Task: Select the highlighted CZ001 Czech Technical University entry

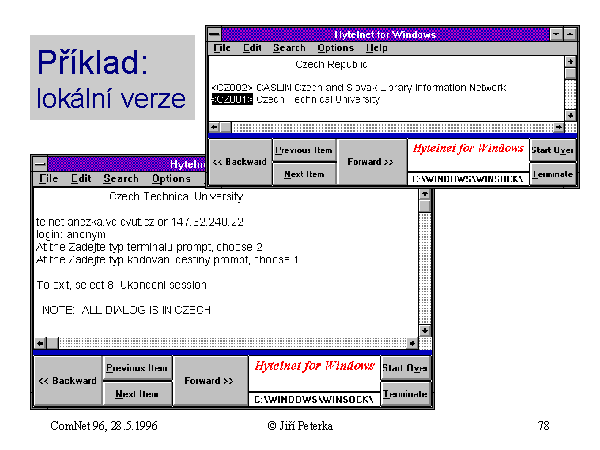Action: pos(295,99)
